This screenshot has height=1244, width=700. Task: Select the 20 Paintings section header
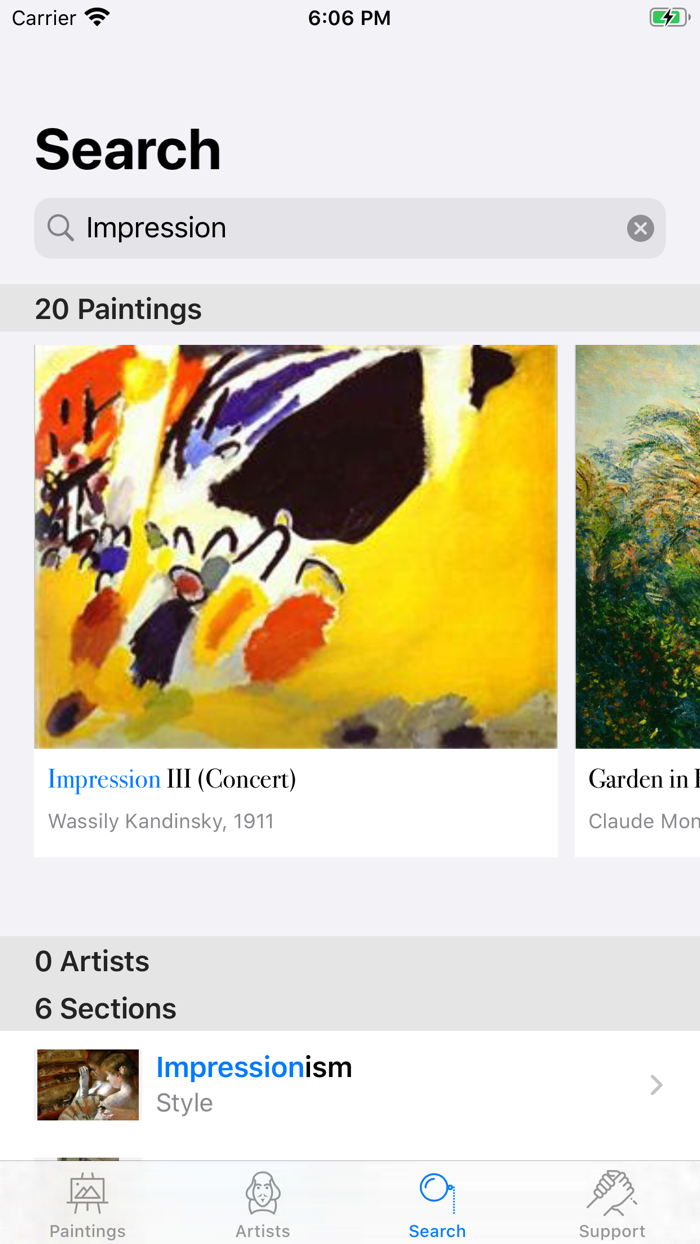[118, 310]
